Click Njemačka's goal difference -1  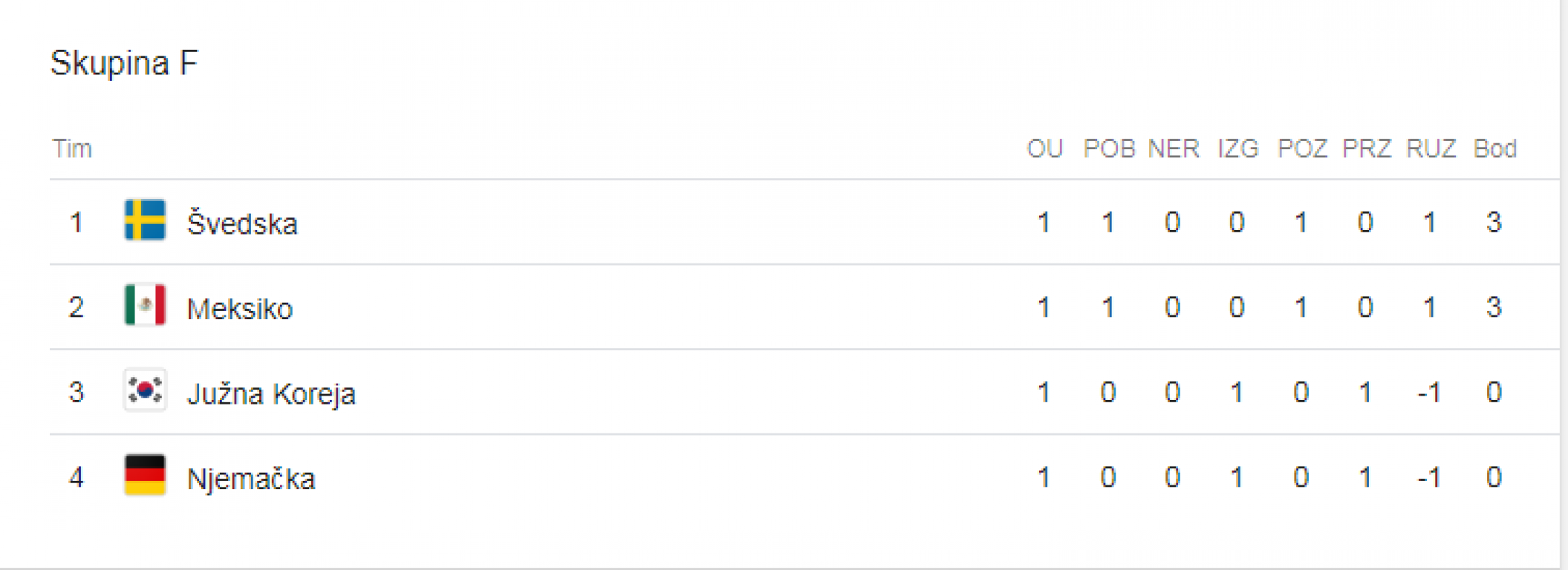tap(1429, 477)
